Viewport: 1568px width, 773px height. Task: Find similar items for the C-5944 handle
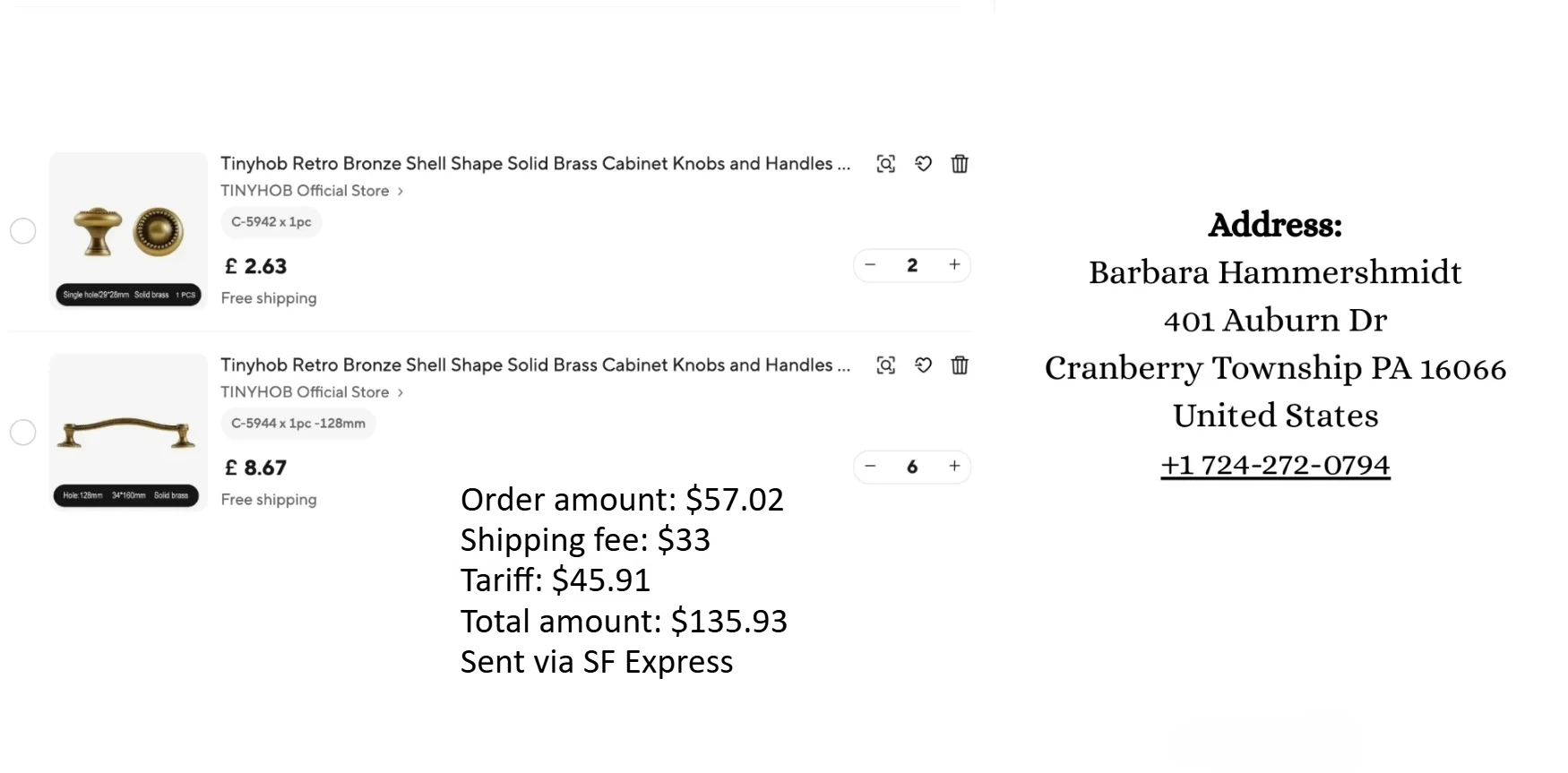[x=885, y=365]
